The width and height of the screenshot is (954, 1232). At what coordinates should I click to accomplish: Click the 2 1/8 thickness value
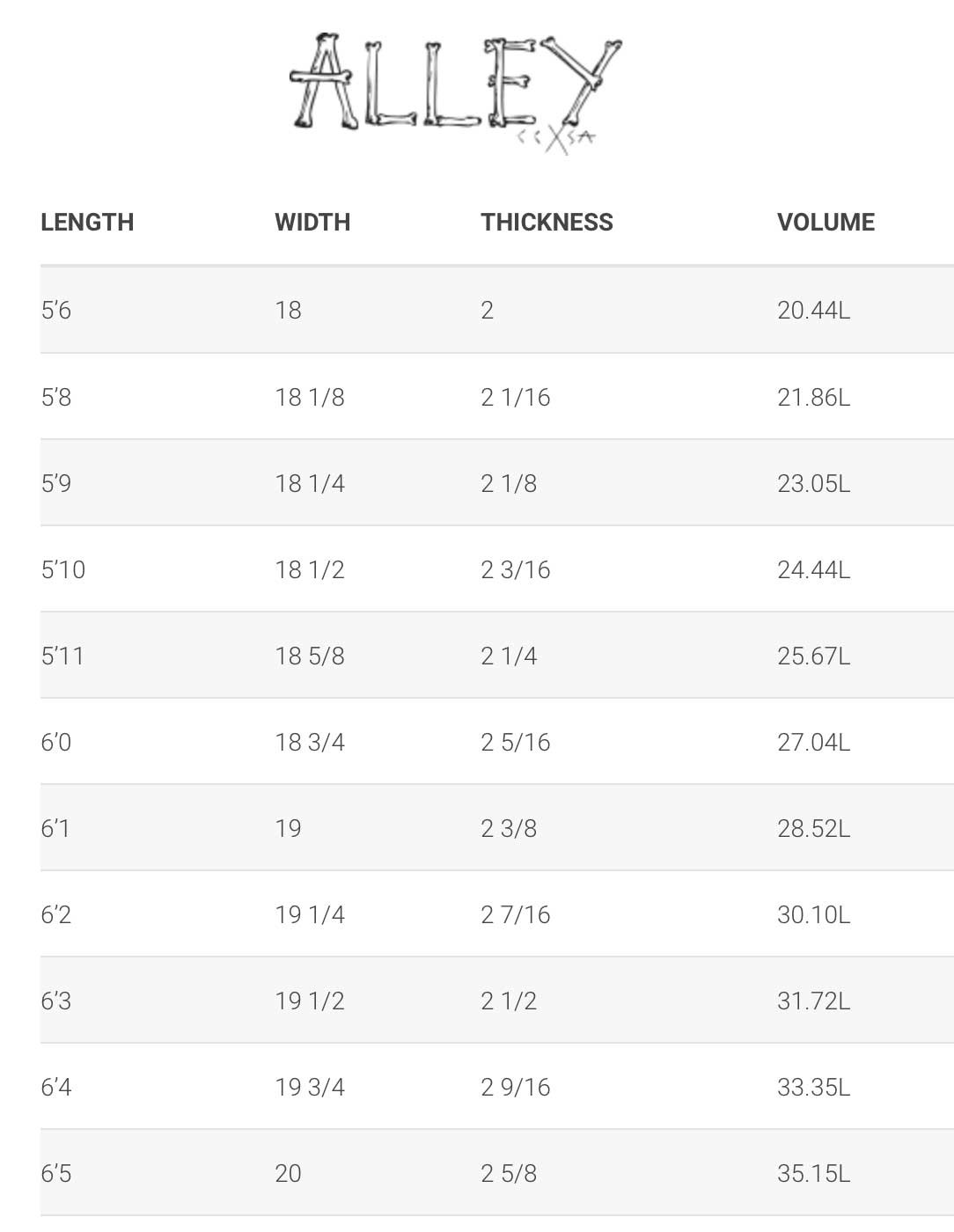click(x=509, y=483)
